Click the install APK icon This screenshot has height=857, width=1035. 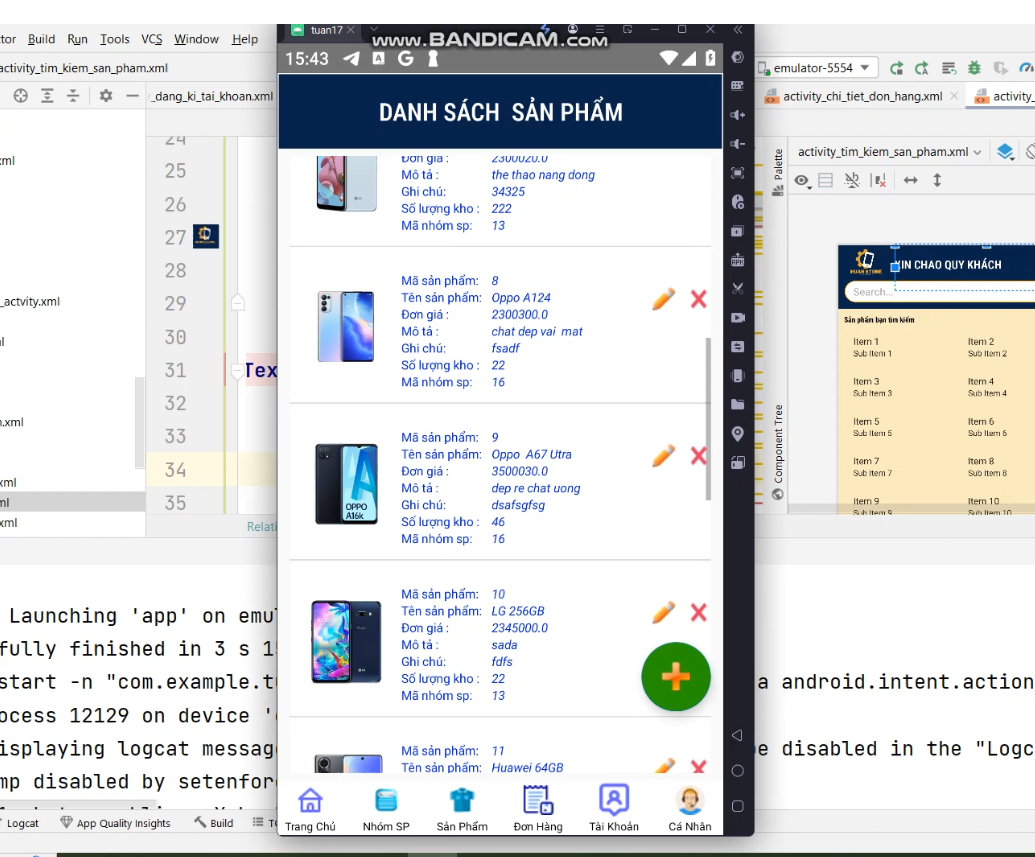click(x=738, y=259)
